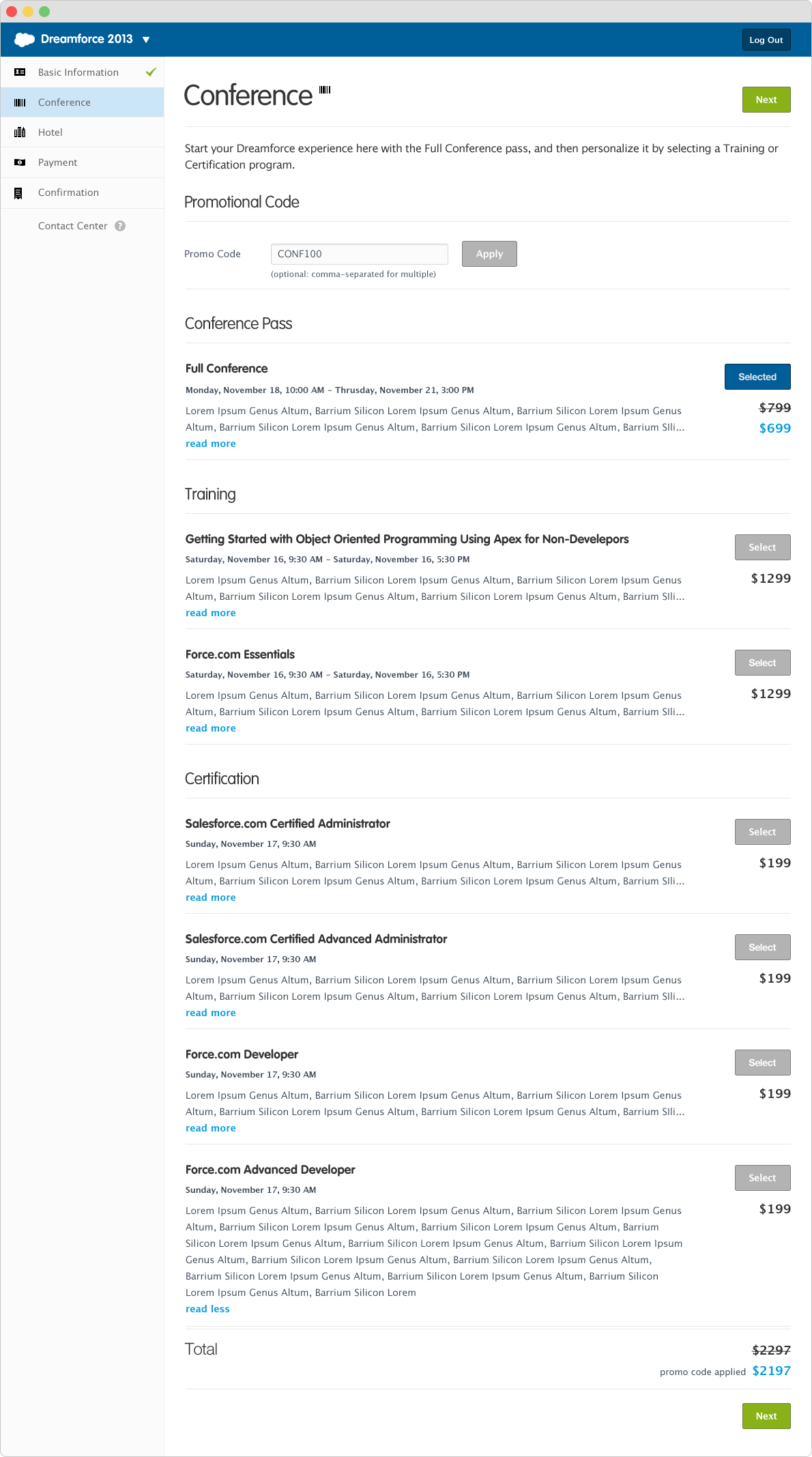Click the Hotel building icon
812x1457 pixels.
[20, 132]
